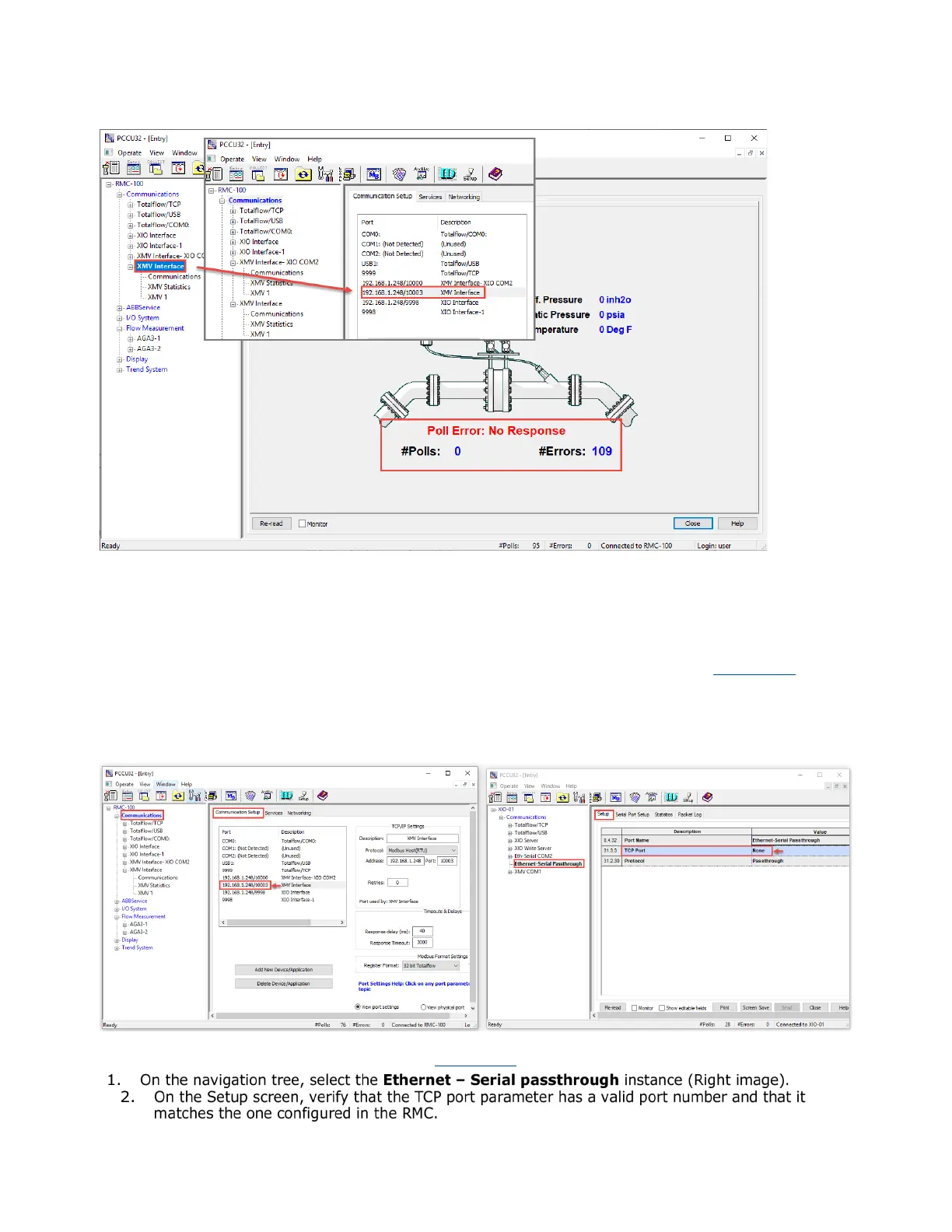Click the Add New Device/Application button

point(283,970)
